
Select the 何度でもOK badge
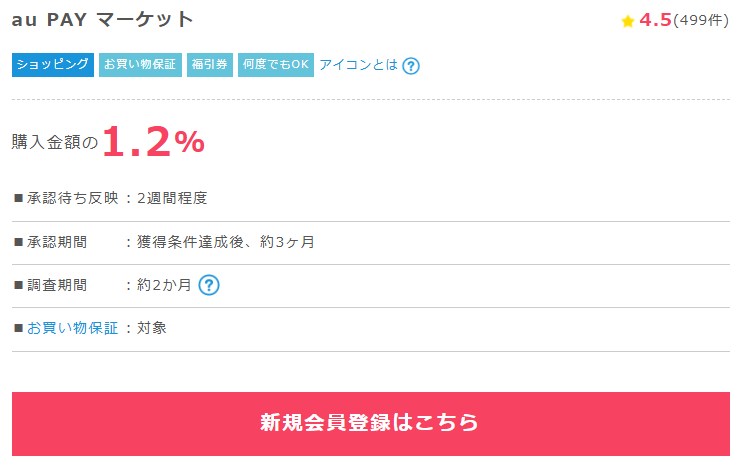pyautogui.click(x=276, y=65)
